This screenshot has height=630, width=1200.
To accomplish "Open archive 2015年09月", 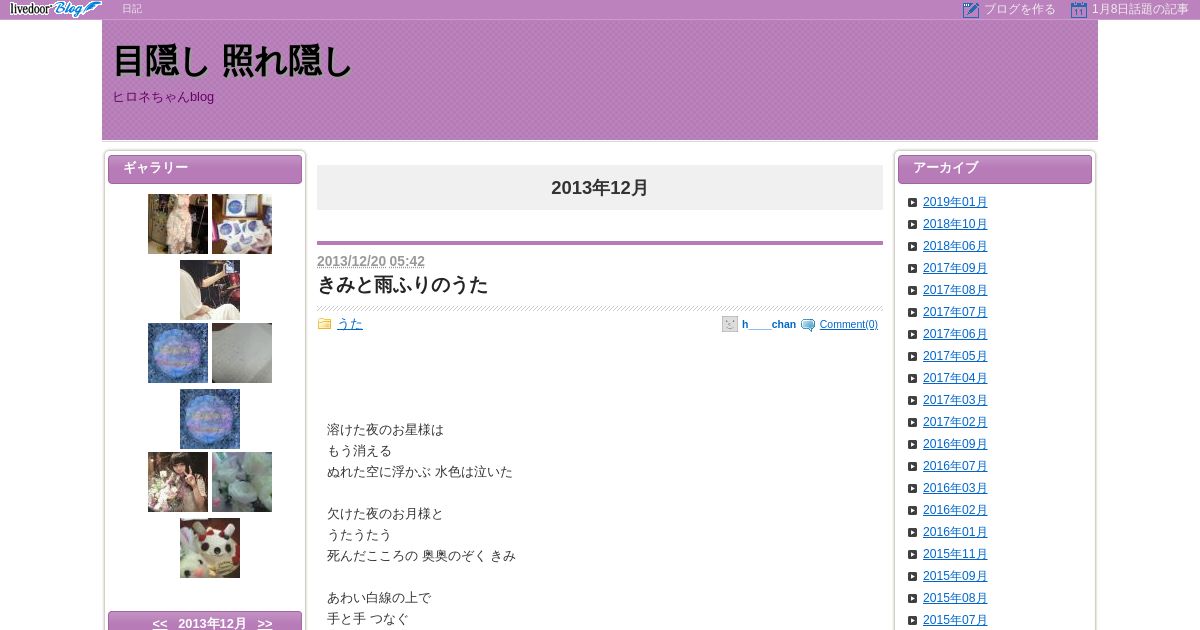I will (x=955, y=576).
